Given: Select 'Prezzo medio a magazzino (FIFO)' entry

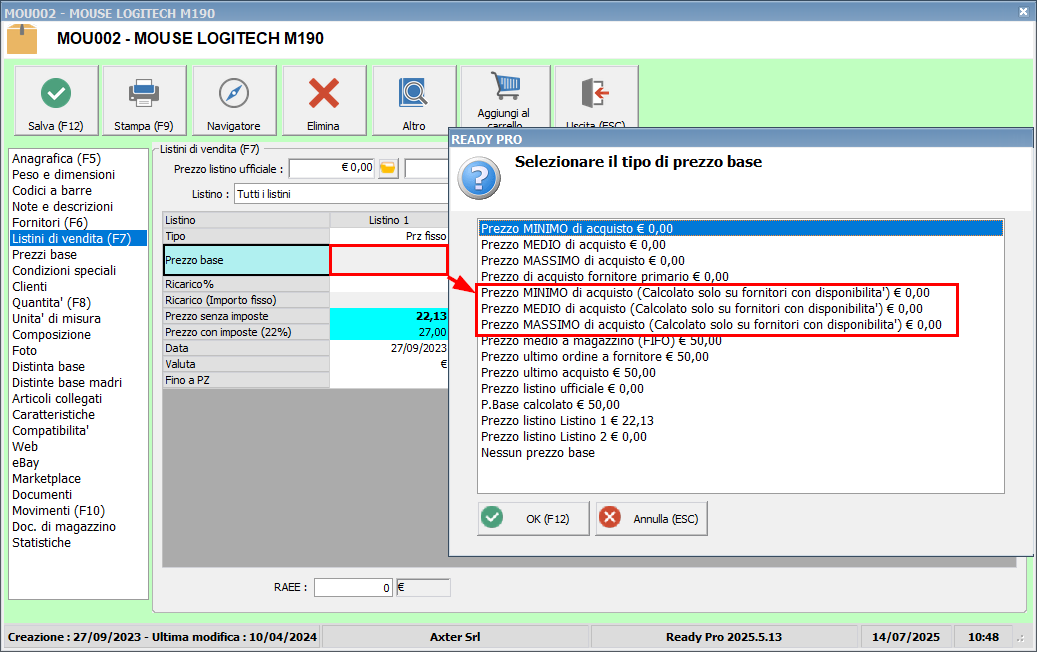Looking at the screenshot, I should coord(741,341).
